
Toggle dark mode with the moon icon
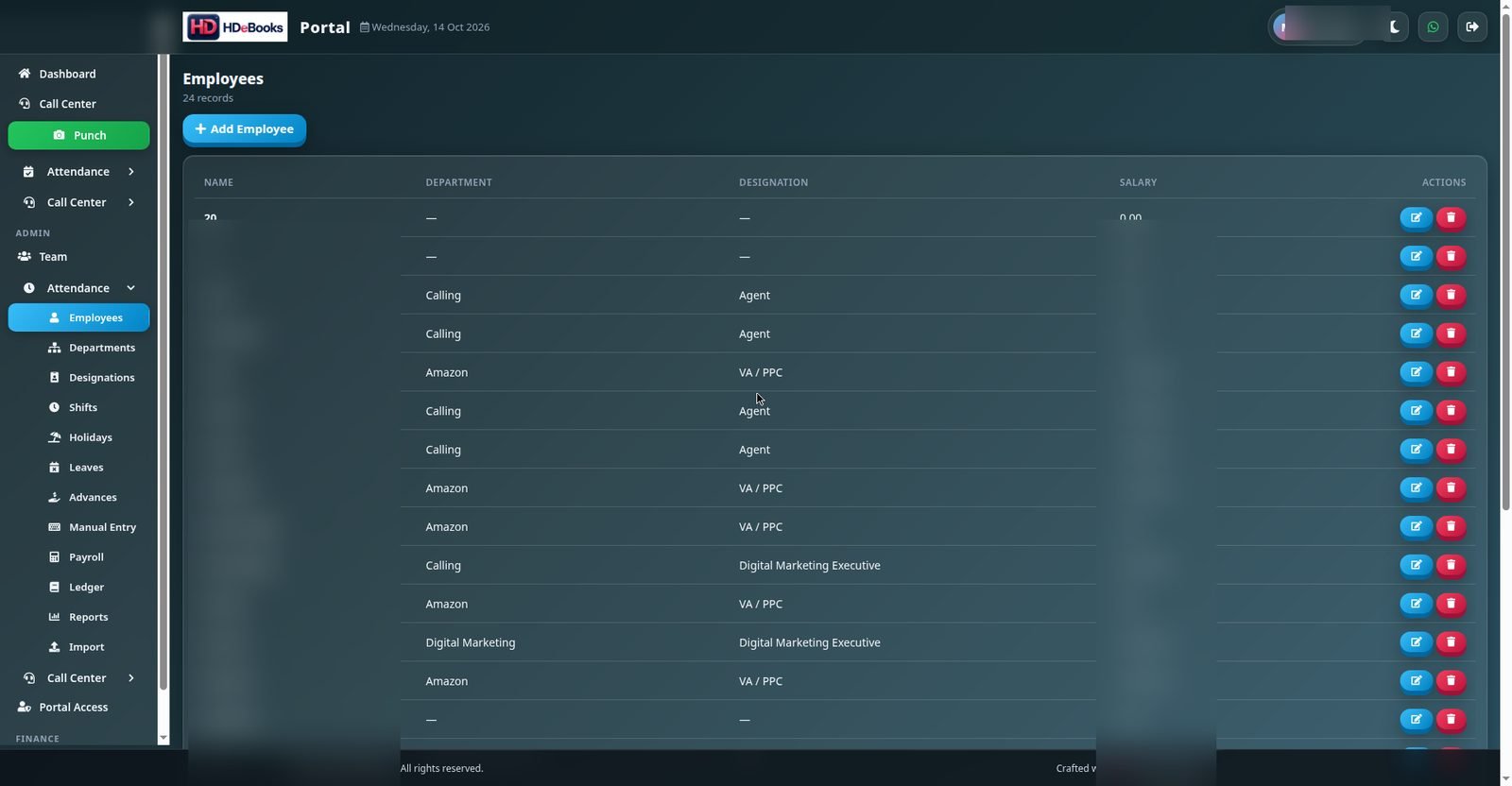(x=1394, y=26)
